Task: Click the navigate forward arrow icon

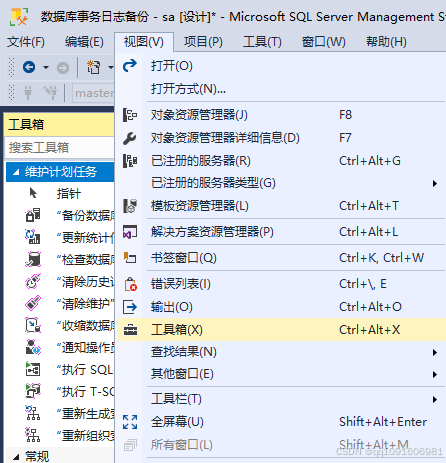Action: pyautogui.click(x=63, y=68)
